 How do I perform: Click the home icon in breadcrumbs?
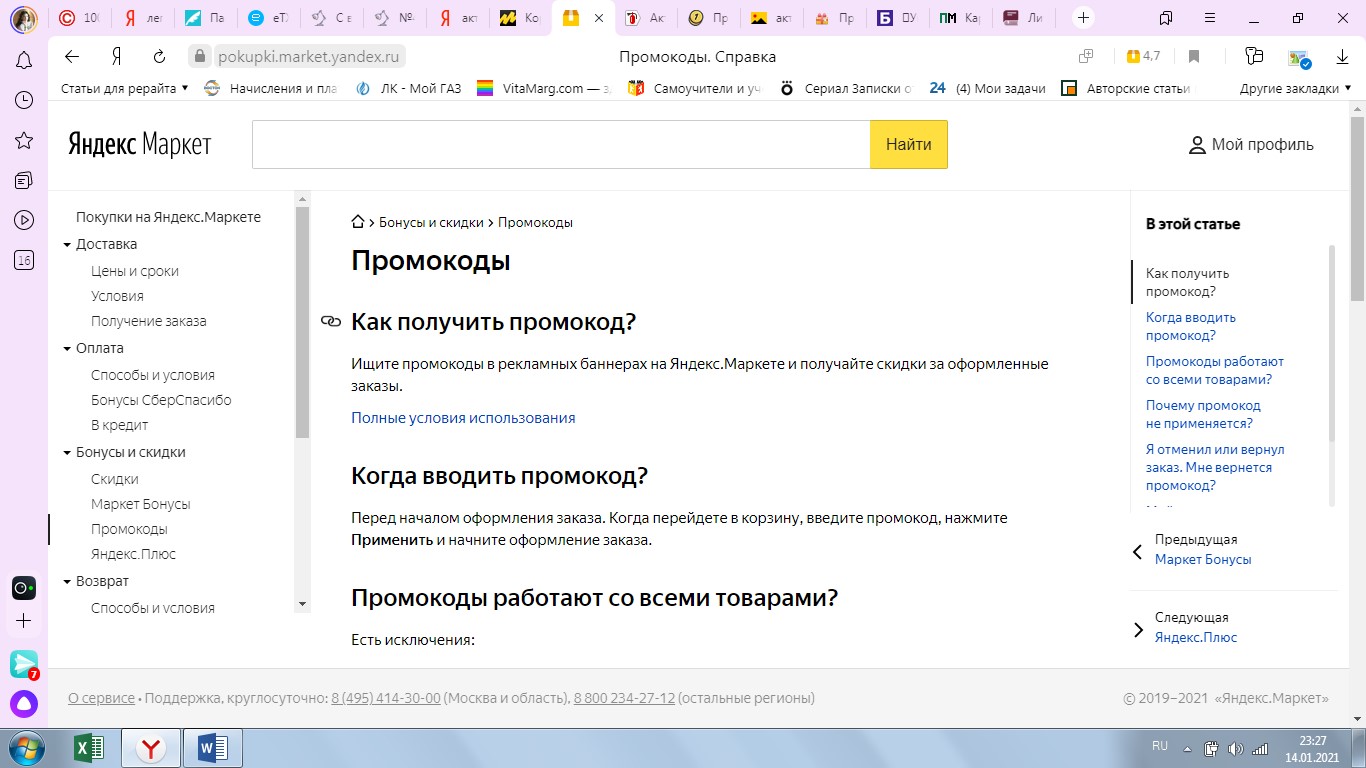pos(358,222)
